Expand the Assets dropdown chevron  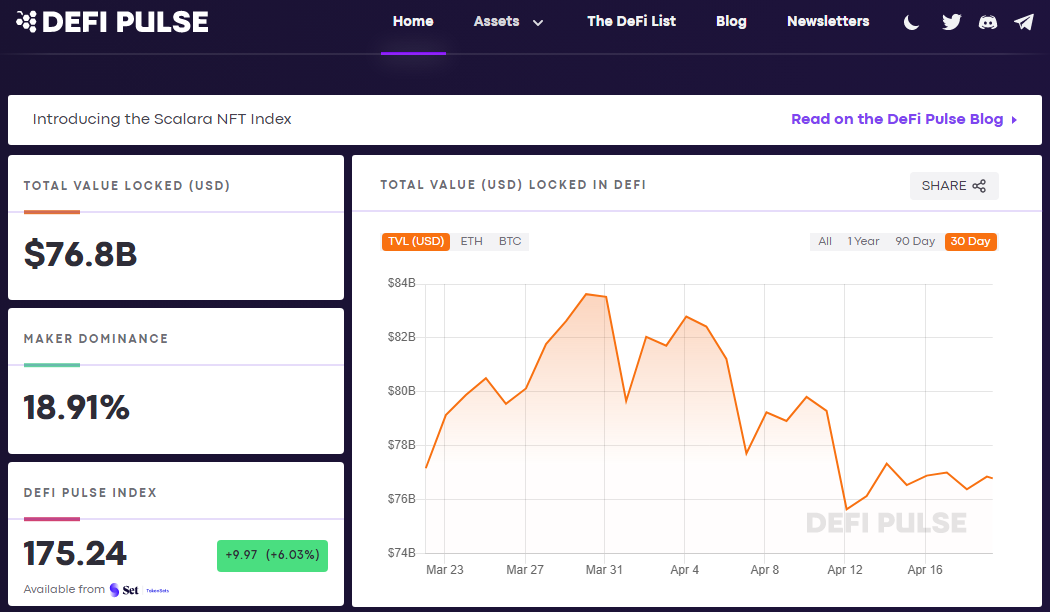click(538, 23)
